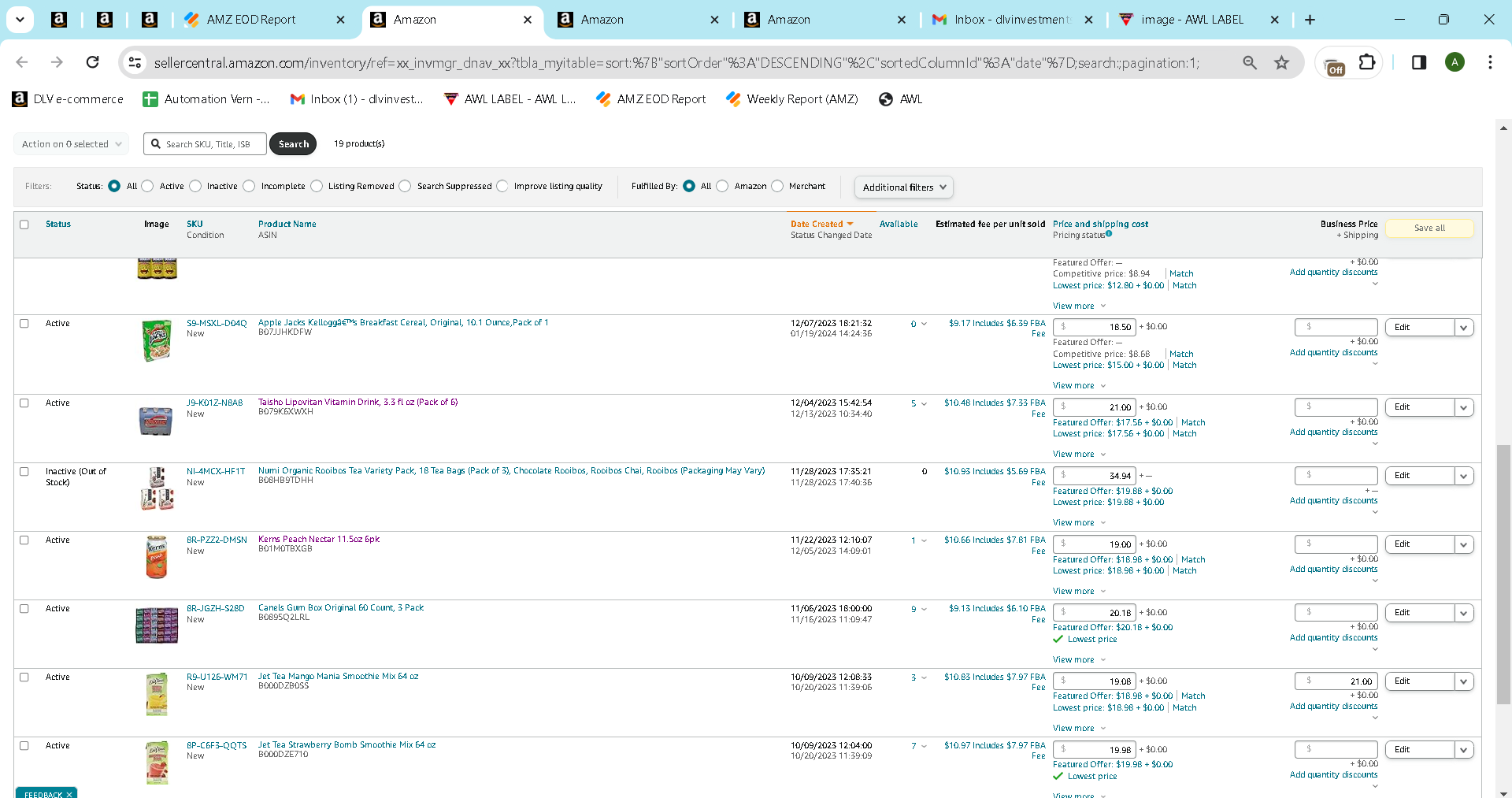The height and width of the screenshot is (798, 1512).
Task: Switch to the image - AWL LABEL tab
Action: coord(1198,20)
